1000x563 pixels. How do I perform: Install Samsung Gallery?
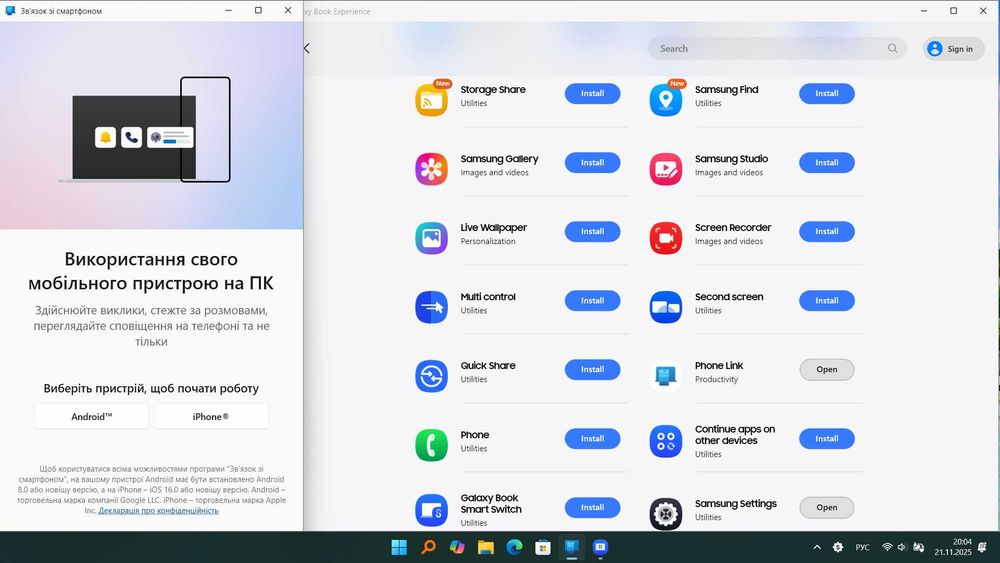pyautogui.click(x=592, y=163)
